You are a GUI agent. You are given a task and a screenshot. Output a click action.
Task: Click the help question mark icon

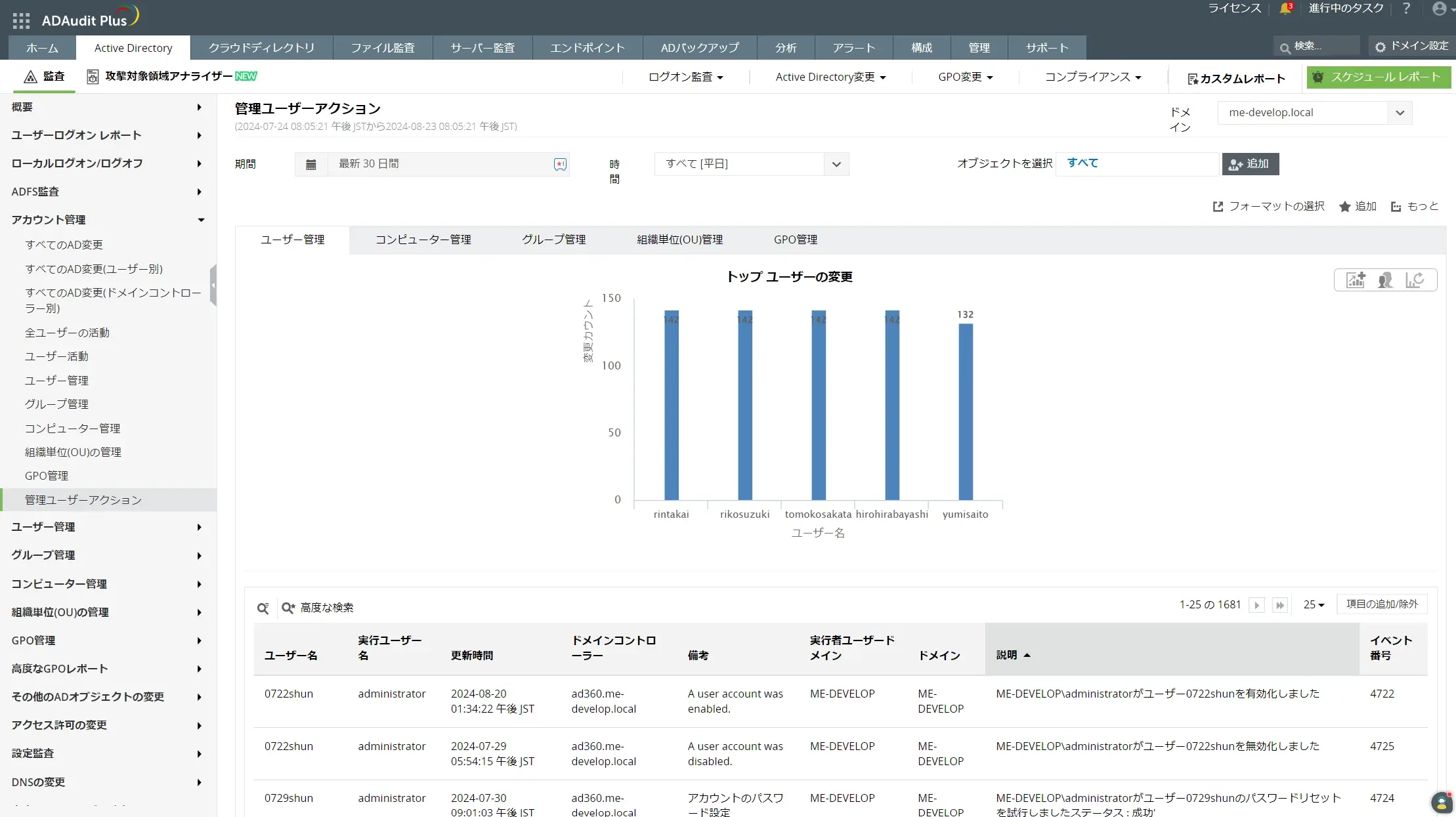click(1405, 9)
